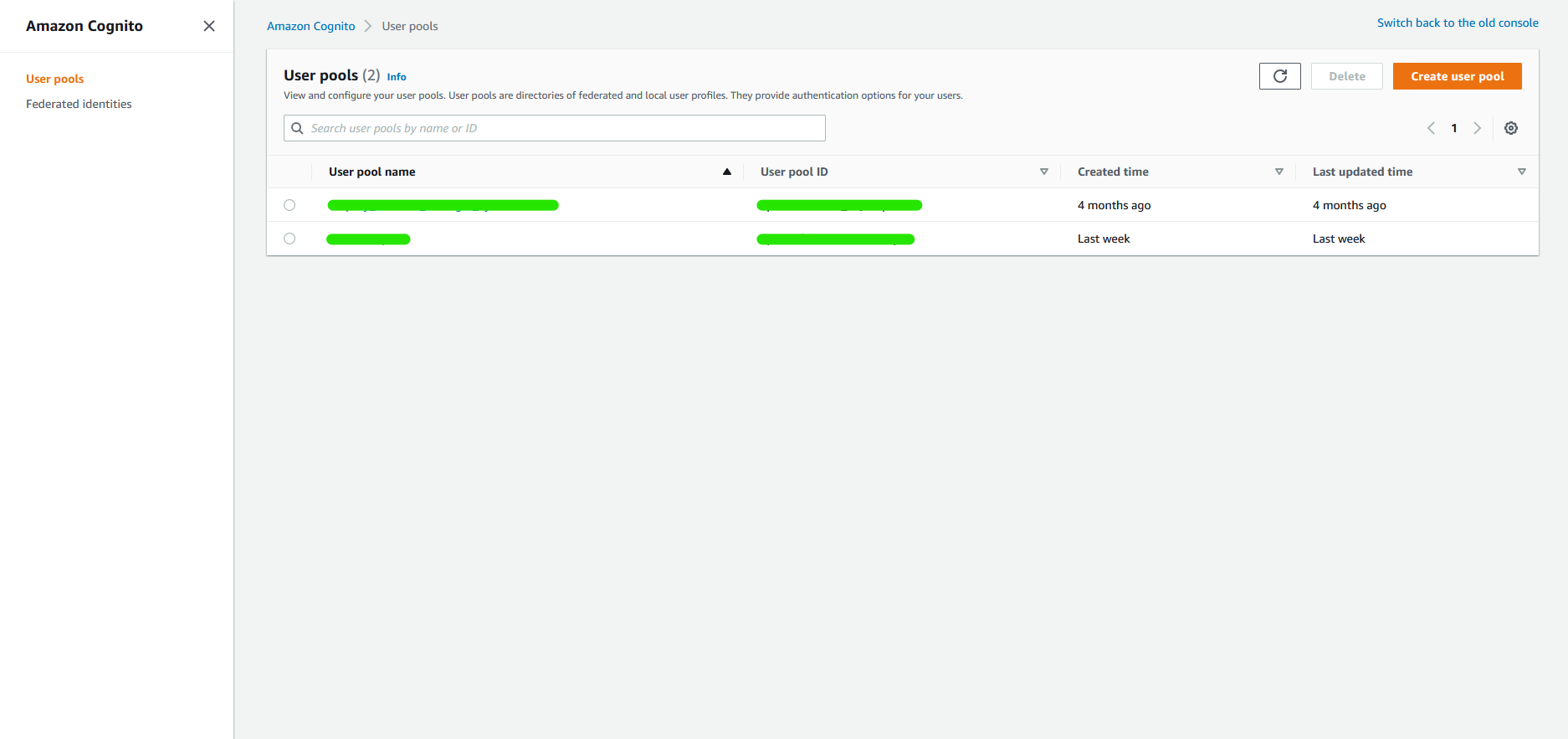This screenshot has width=1568, height=739.
Task: Click User pool ID column header
Action: pyautogui.click(x=794, y=172)
